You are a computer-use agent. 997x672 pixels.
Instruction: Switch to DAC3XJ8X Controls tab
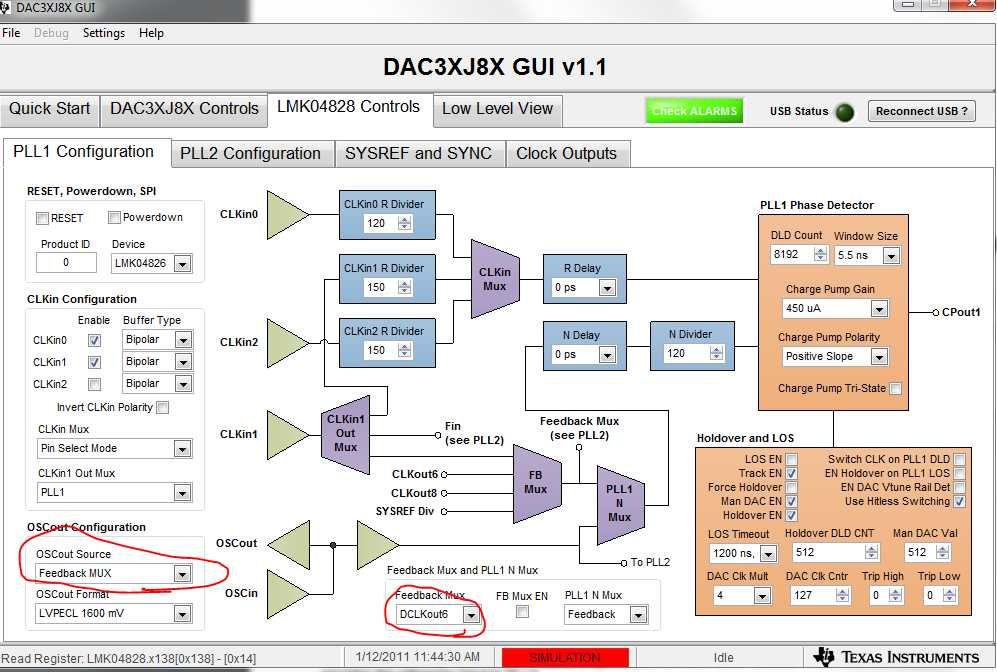[x=184, y=109]
